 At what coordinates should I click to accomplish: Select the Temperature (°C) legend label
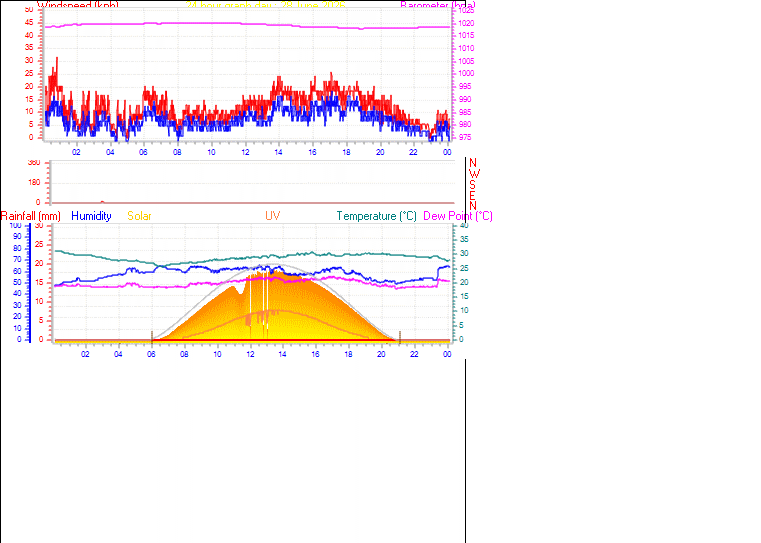377,216
